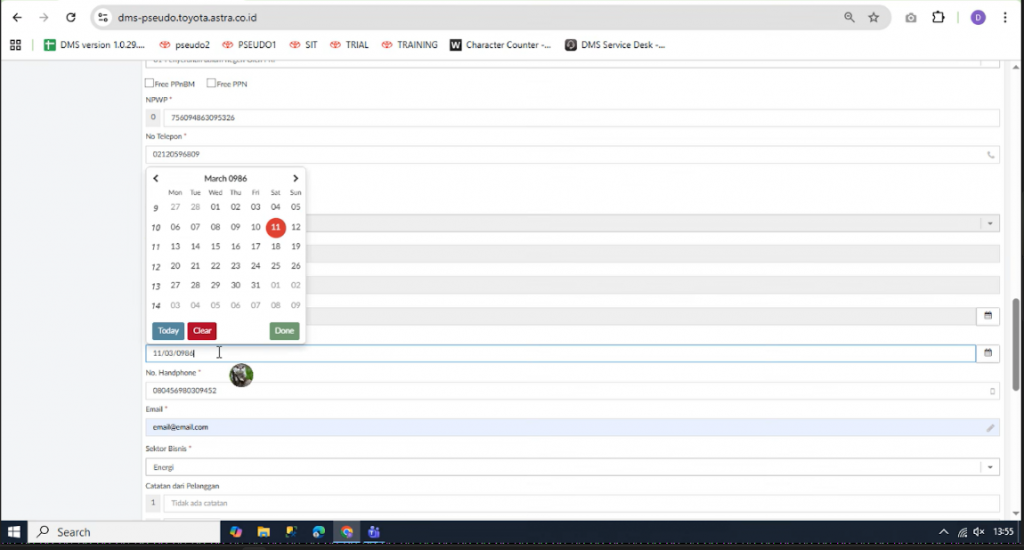Image resolution: width=1024 pixels, height=550 pixels.
Task: Reload the page with the refresh icon
Action: [x=70, y=17]
